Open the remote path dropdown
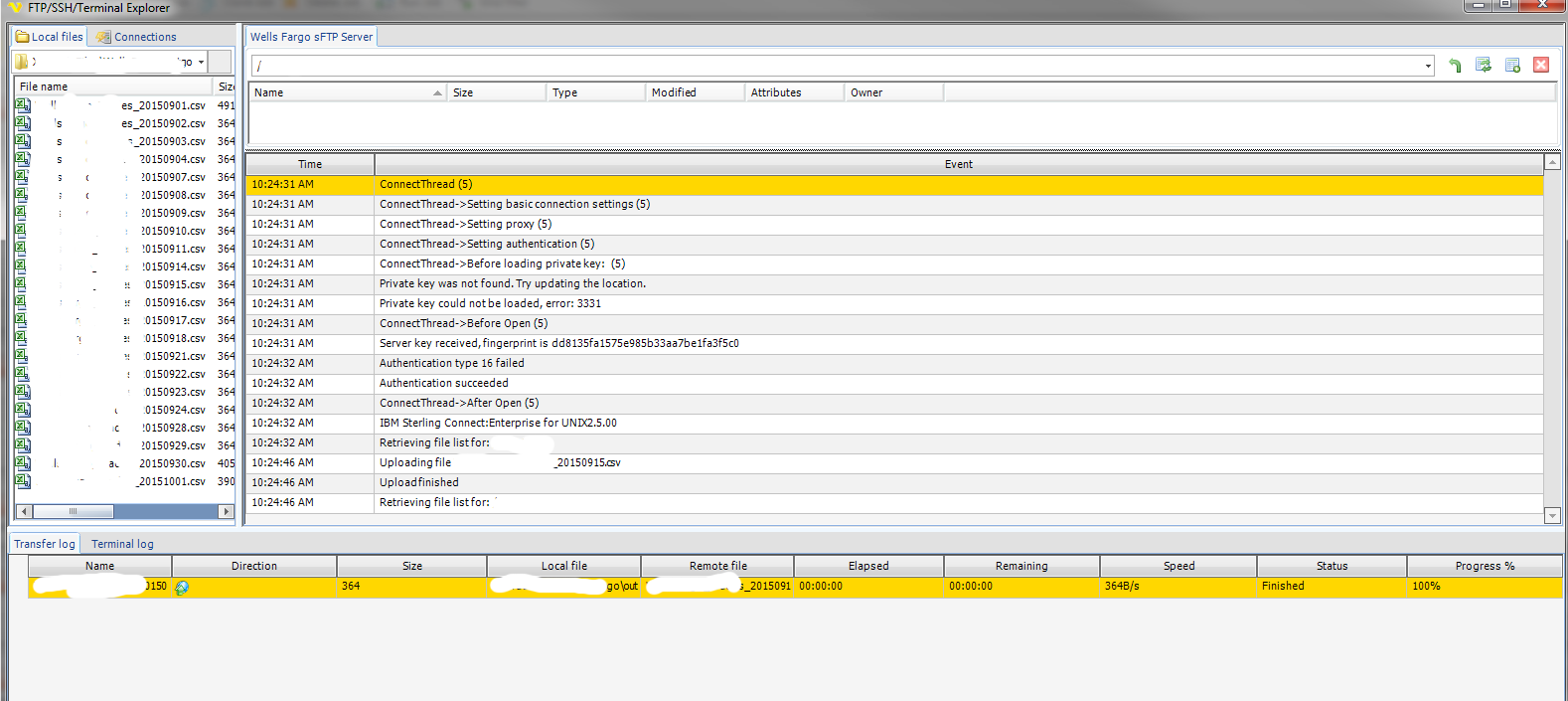 pyautogui.click(x=1428, y=66)
